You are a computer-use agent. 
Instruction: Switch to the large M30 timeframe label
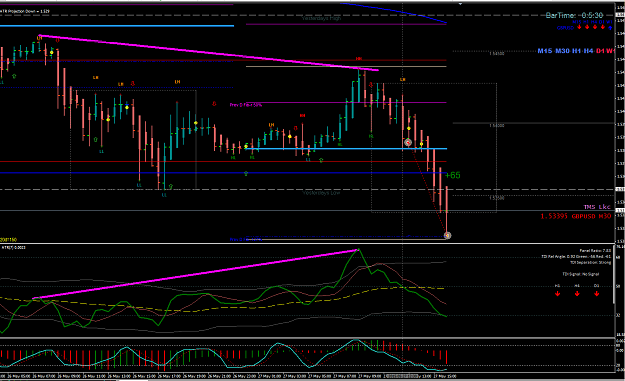pyautogui.click(x=562, y=51)
